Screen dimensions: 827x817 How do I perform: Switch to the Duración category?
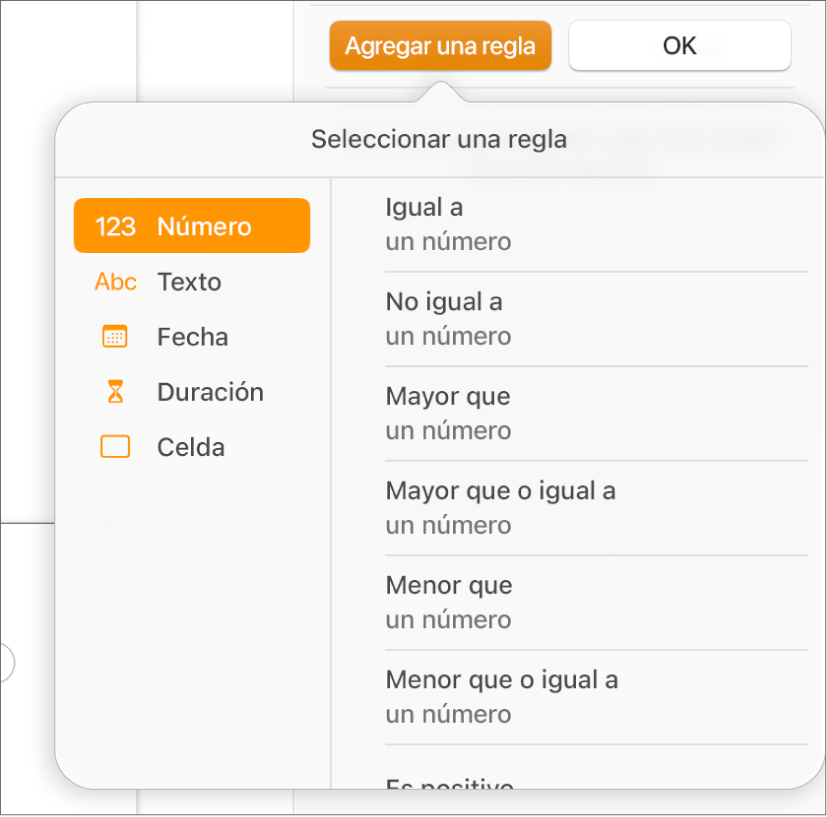coord(210,391)
